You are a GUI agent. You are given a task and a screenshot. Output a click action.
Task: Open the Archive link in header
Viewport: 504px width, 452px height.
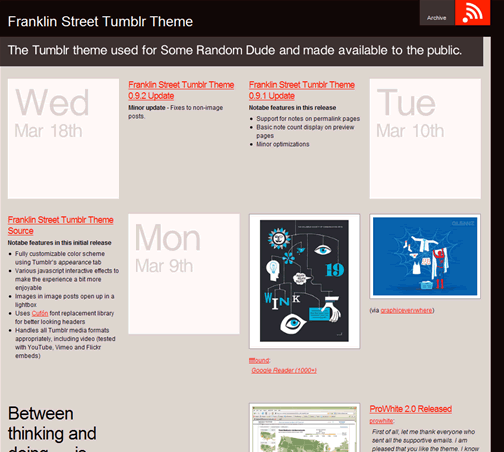coord(436,18)
